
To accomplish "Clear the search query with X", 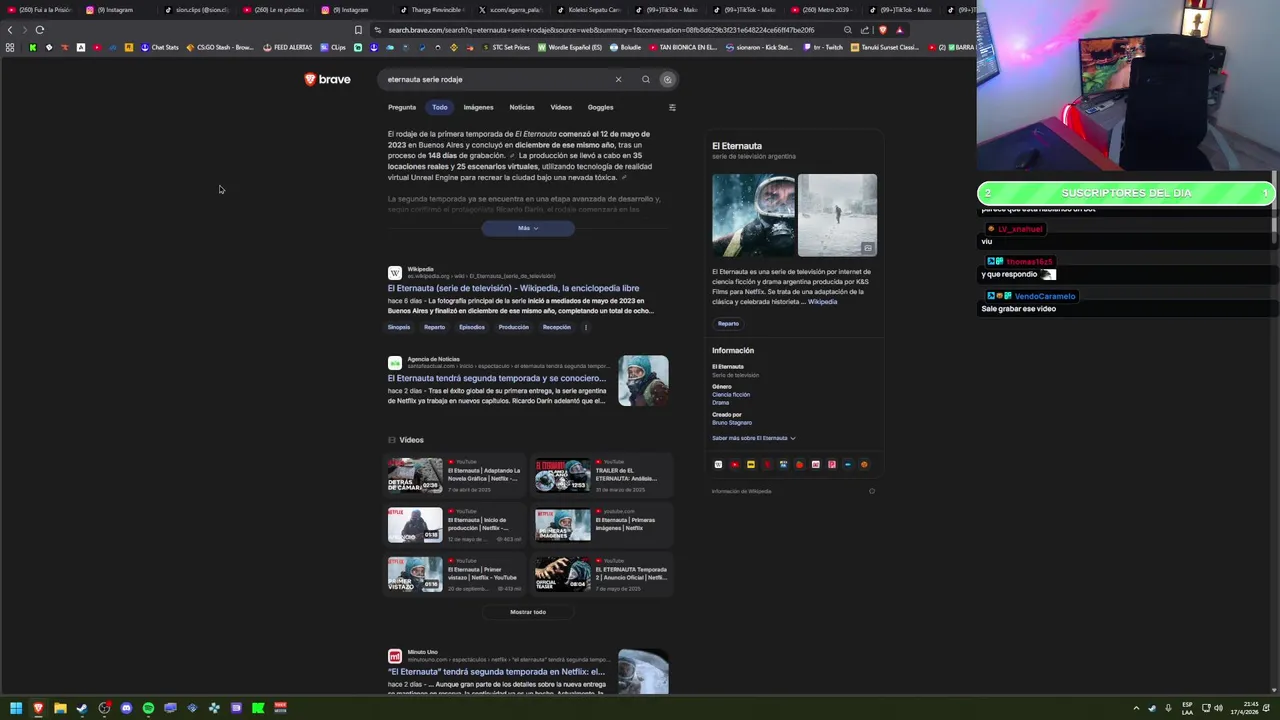I will click(x=618, y=79).
